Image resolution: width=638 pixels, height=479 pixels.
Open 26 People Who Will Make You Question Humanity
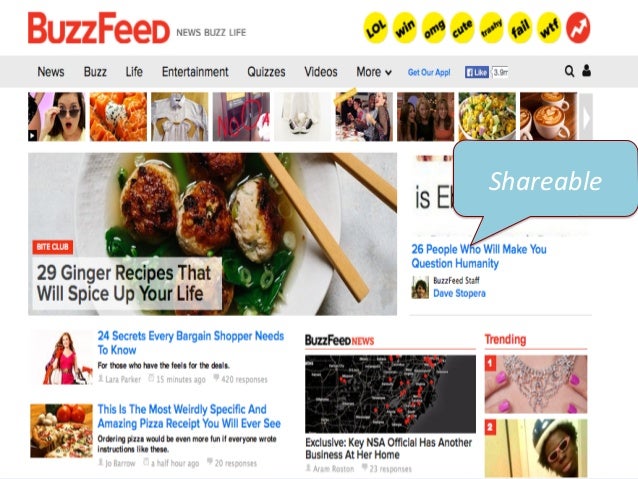[x=479, y=256]
